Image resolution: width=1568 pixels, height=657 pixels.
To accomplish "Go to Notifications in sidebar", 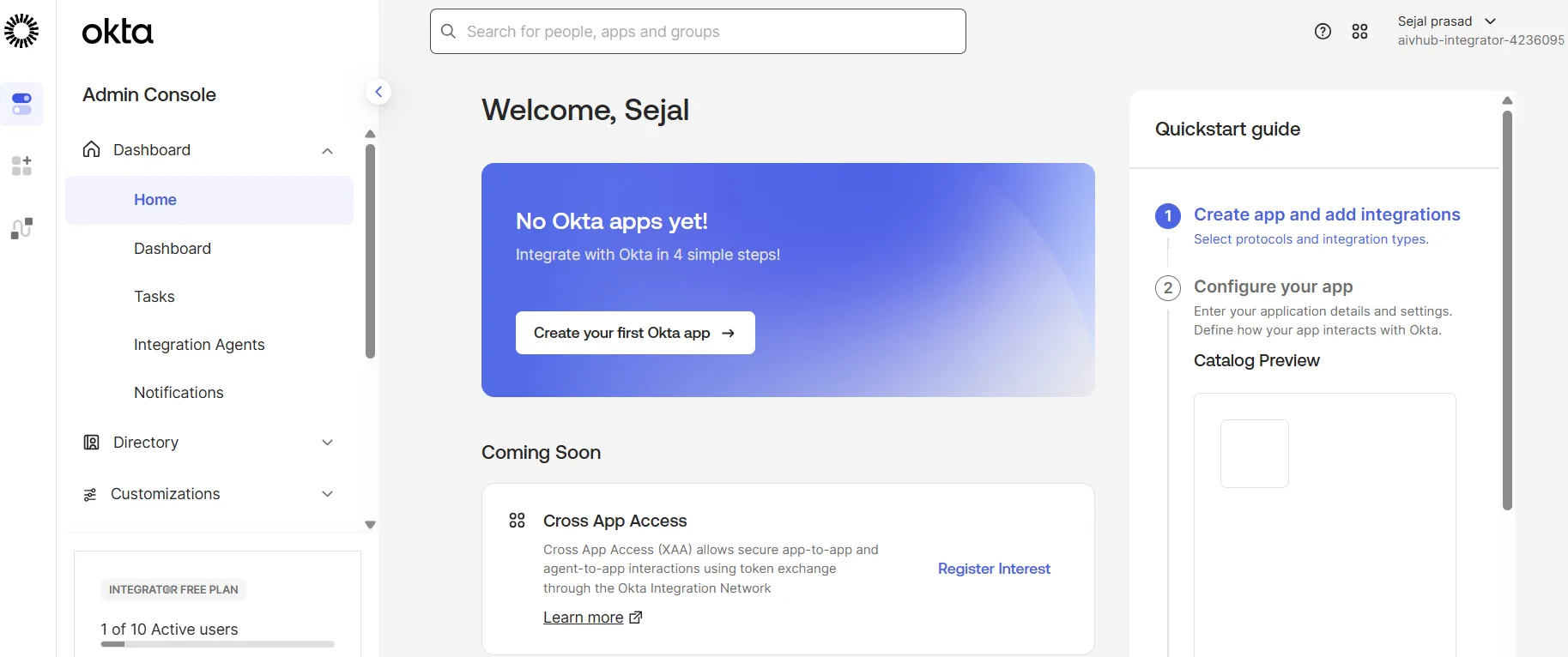I will tap(179, 393).
